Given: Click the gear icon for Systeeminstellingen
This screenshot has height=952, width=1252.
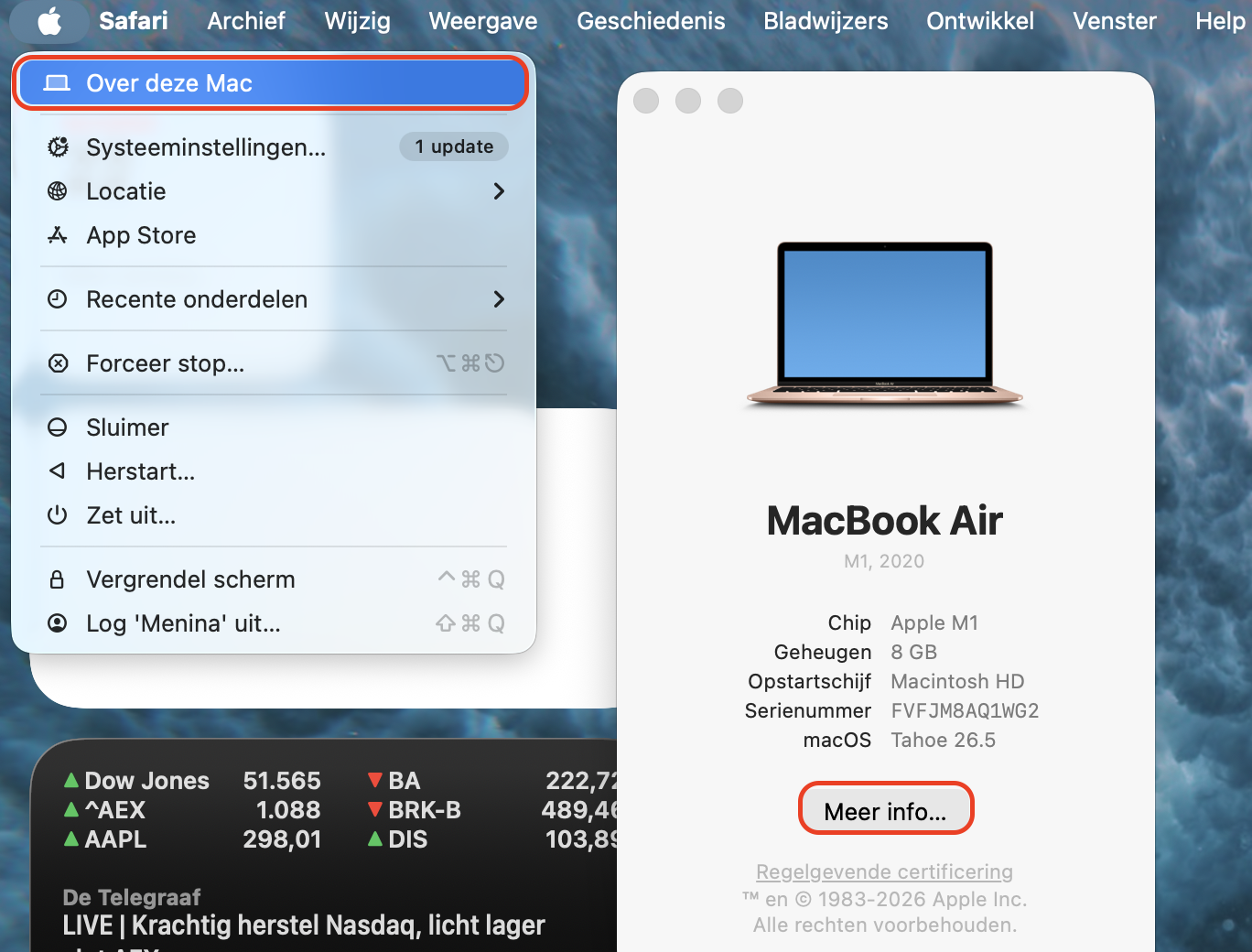Looking at the screenshot, I should click(x=58, y=147).
